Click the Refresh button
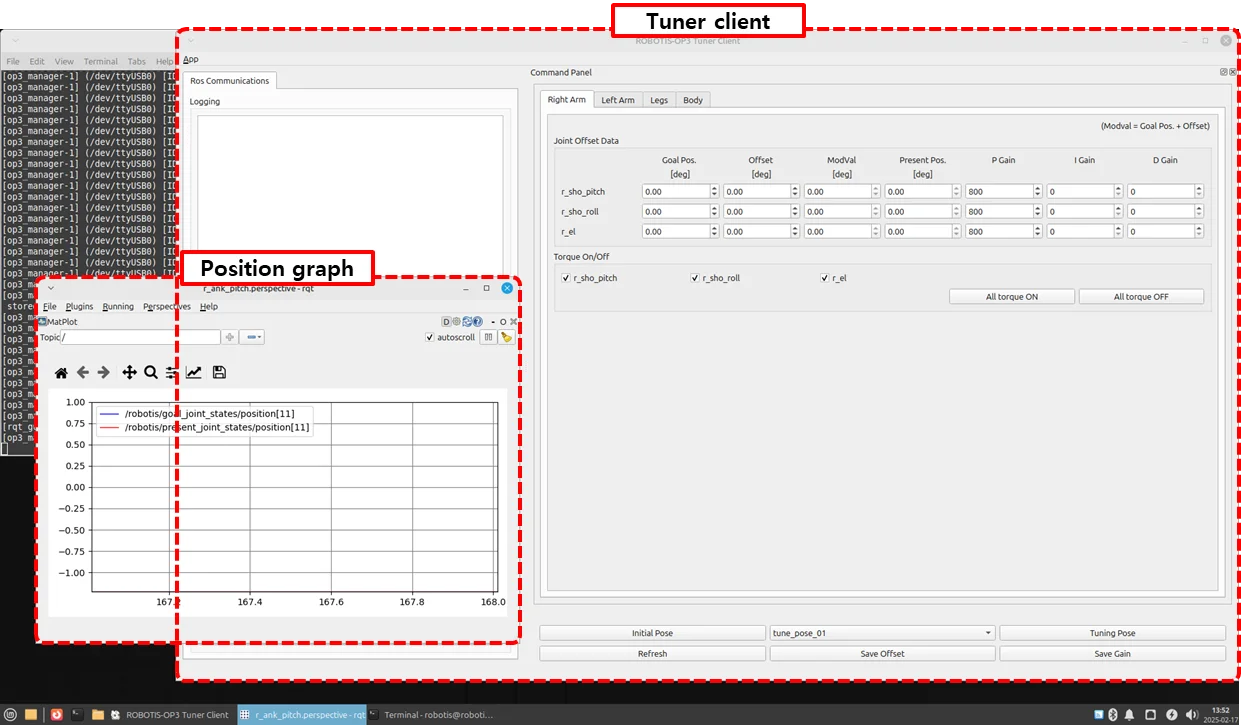Screen dimensions: 1241x725 pos(652,653)
